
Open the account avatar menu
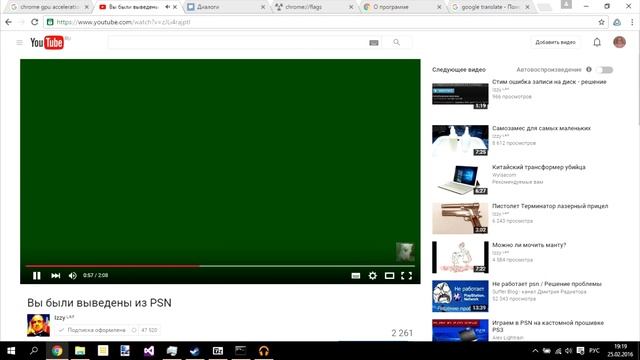(x=619, y=42)
